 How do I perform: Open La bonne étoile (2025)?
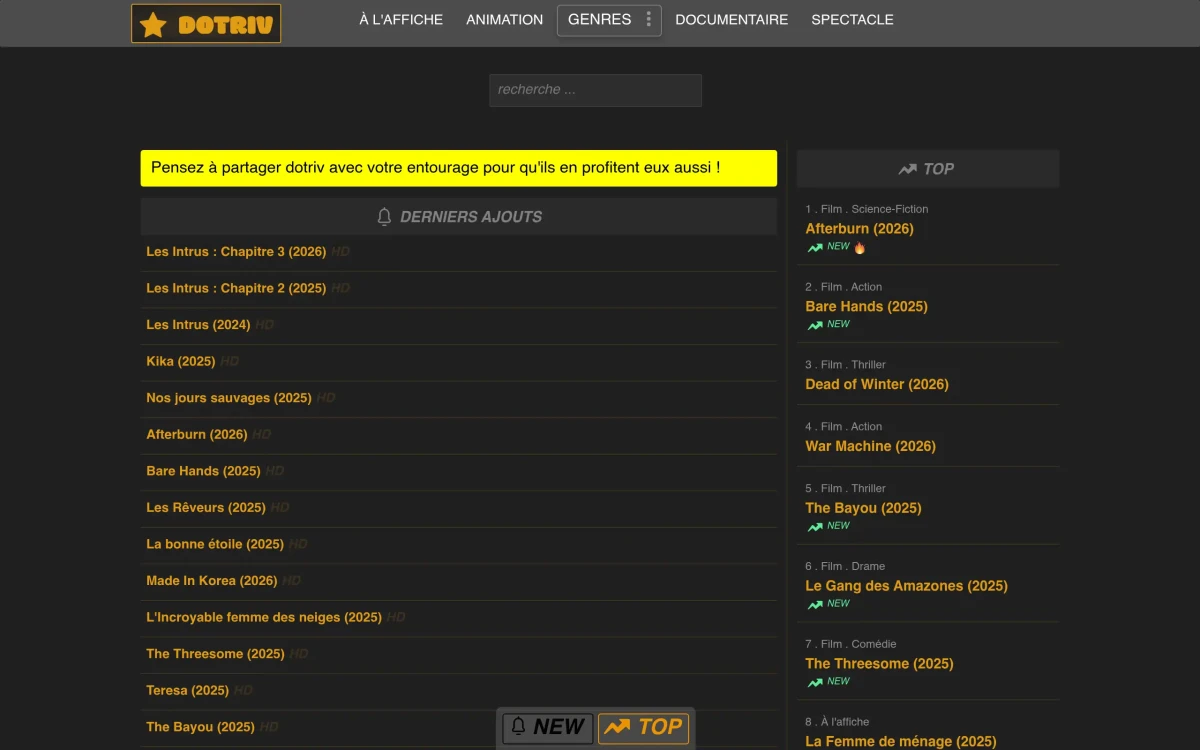tap(215, 544)
